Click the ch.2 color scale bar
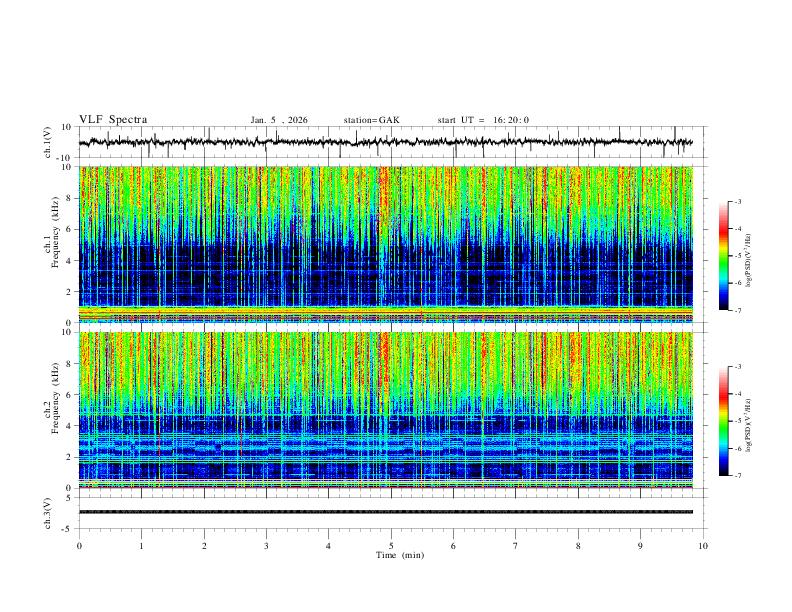 (x=723, y=421)
